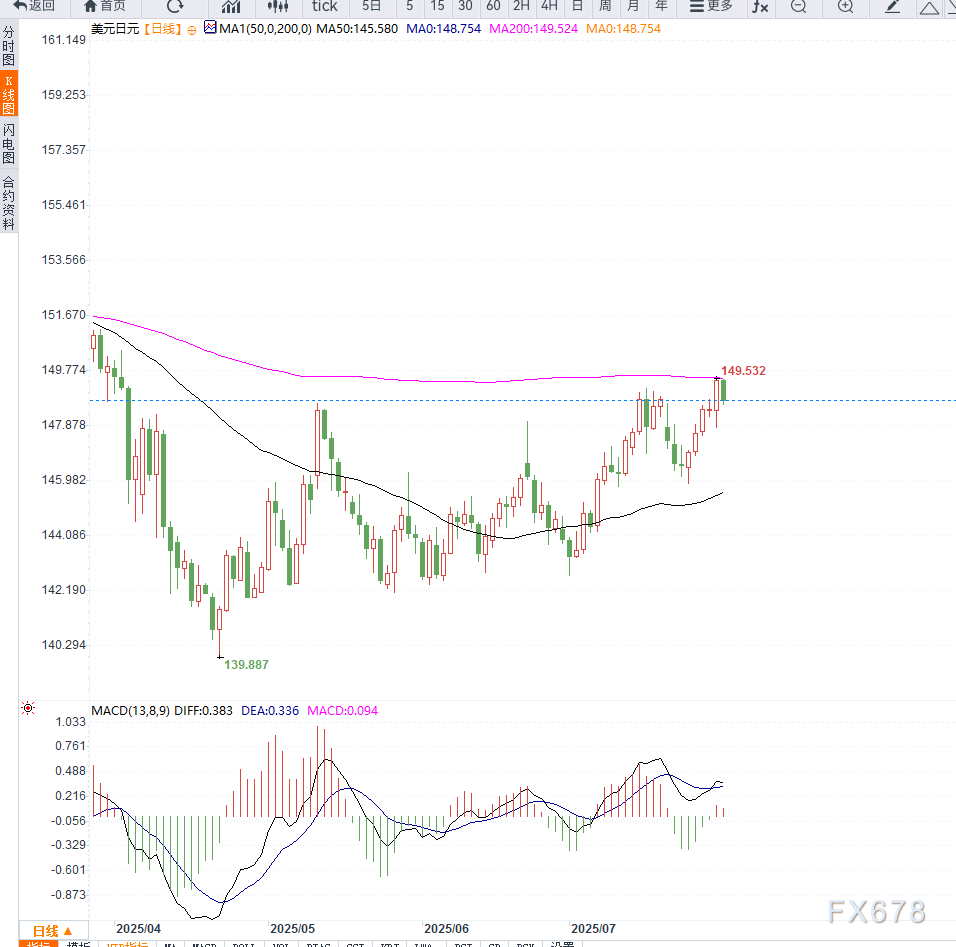Toggle the MACD indicator settings sun icon
Screen dimensions: 956x947
(28, 709)
